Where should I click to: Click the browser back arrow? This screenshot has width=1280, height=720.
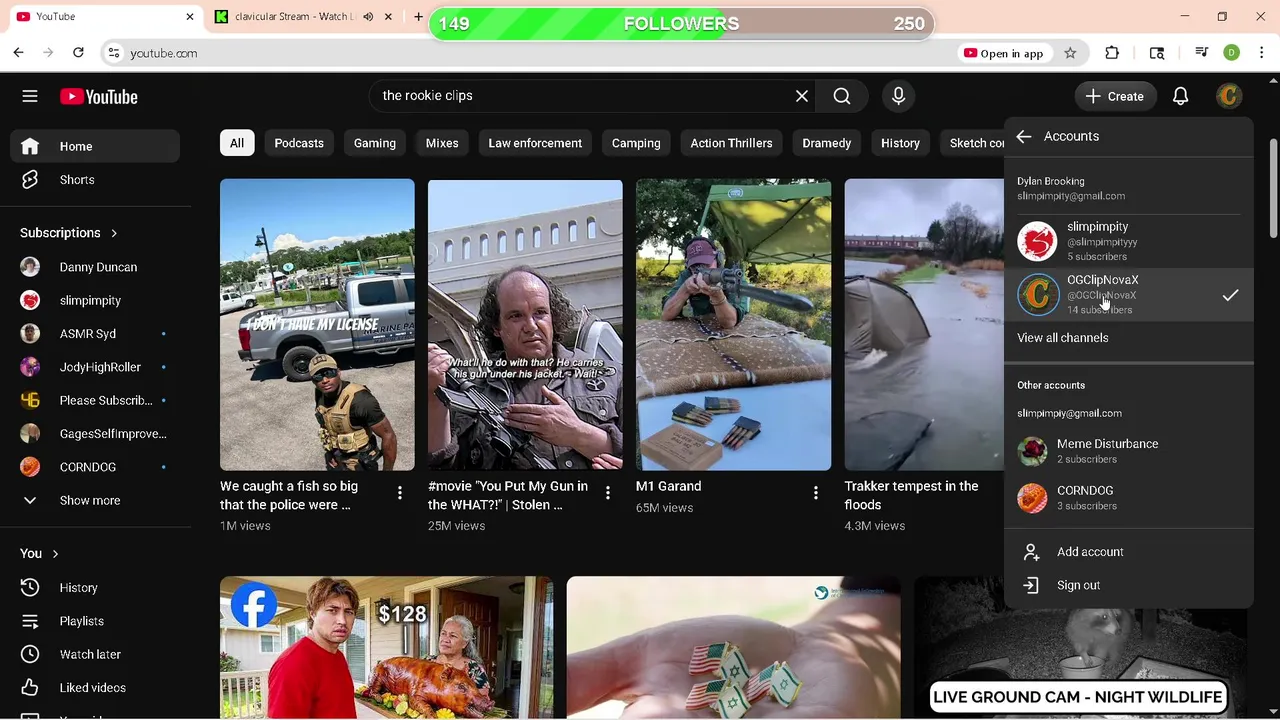click(18, 53)
